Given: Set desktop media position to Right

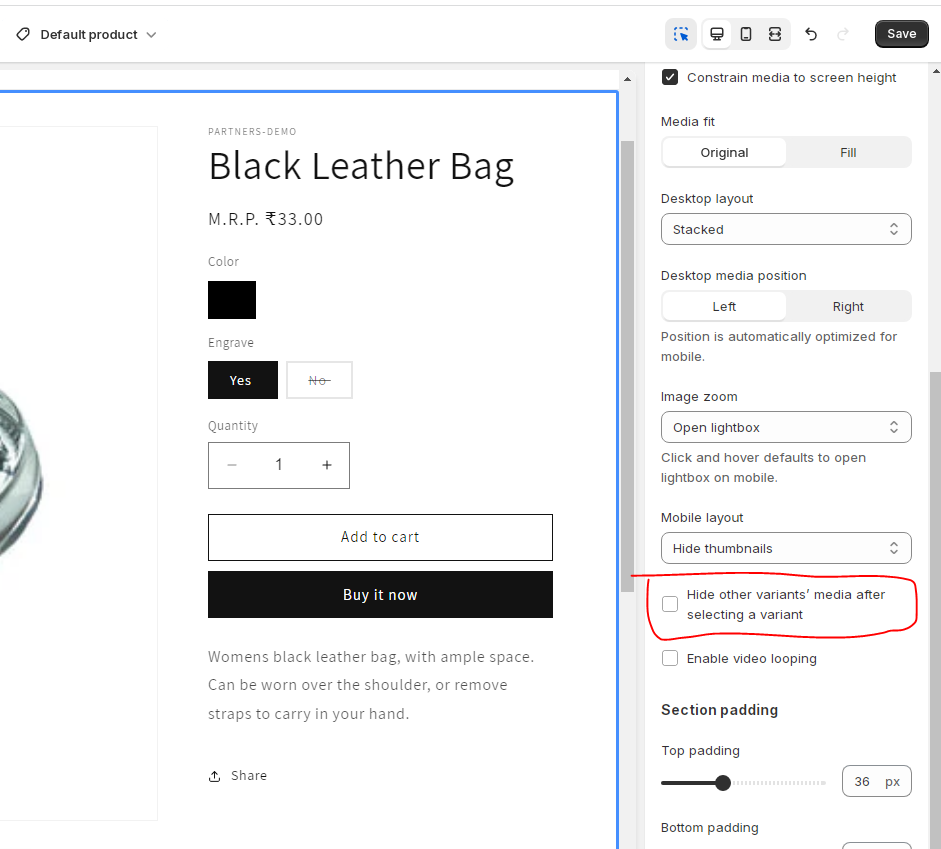Looking at the screenshot, I should click(x=848, y=307).
